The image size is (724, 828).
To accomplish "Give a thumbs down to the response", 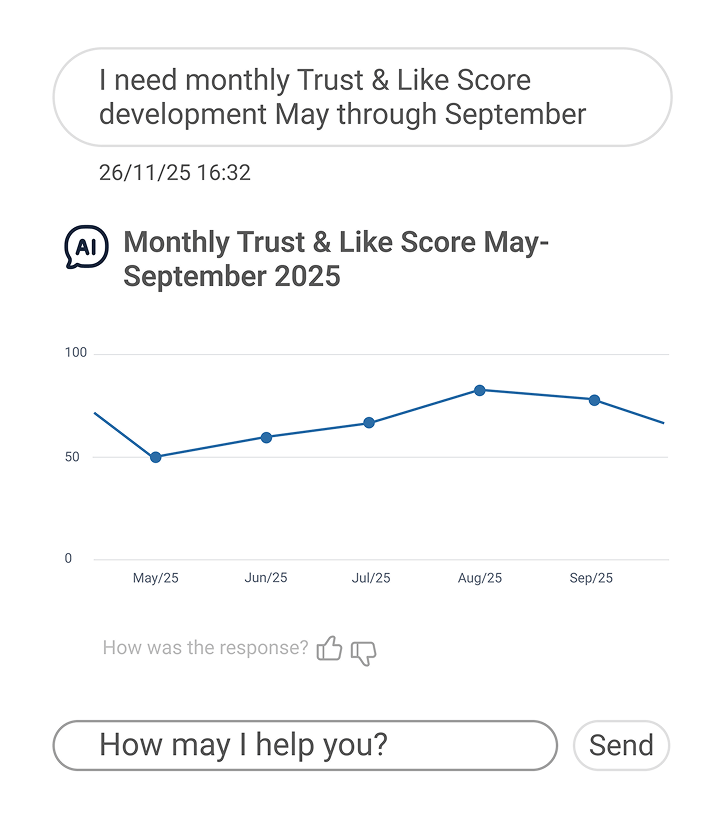I will 363,651.
